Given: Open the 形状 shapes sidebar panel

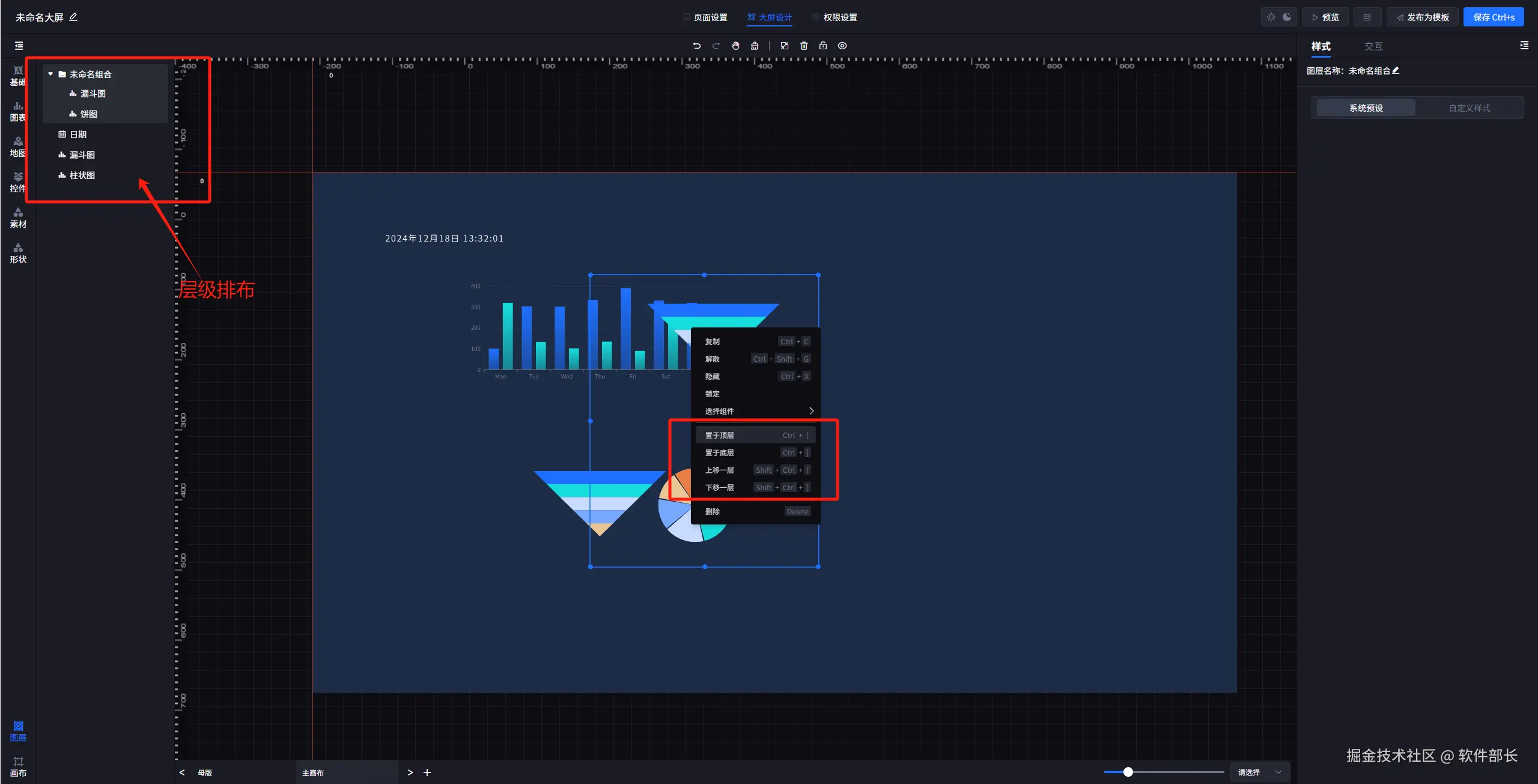Looking at the screenshot, I should [18, 253].
